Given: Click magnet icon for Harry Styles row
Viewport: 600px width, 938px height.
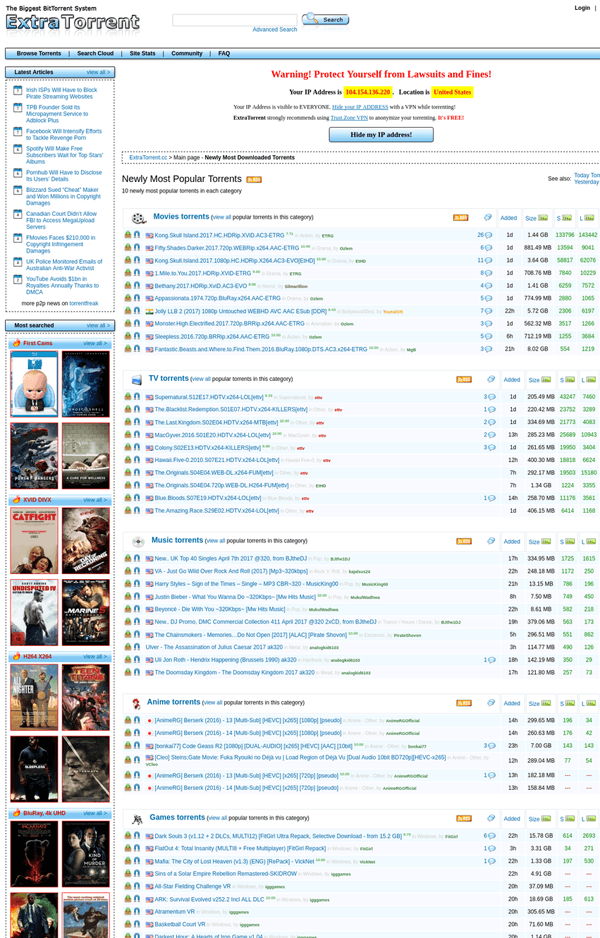Looking at the screenshot, I should tap(137, 584).
